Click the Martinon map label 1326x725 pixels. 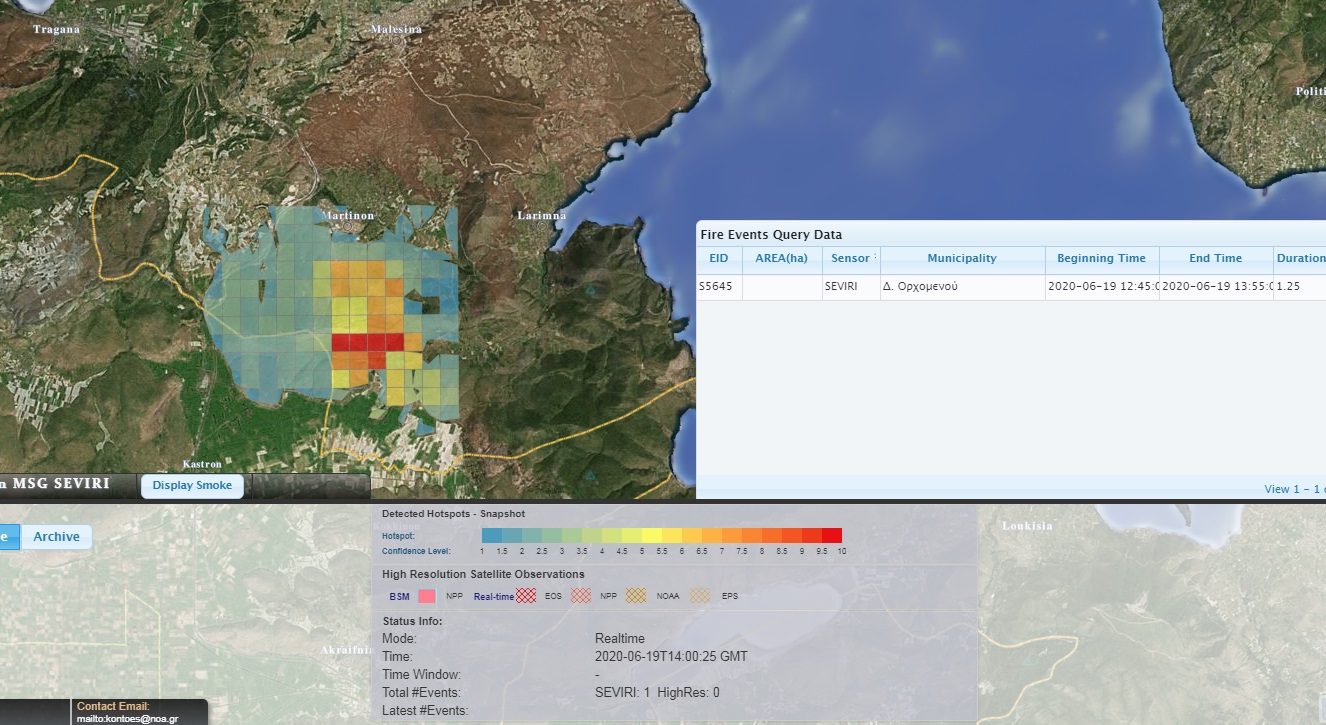[348, 216]
